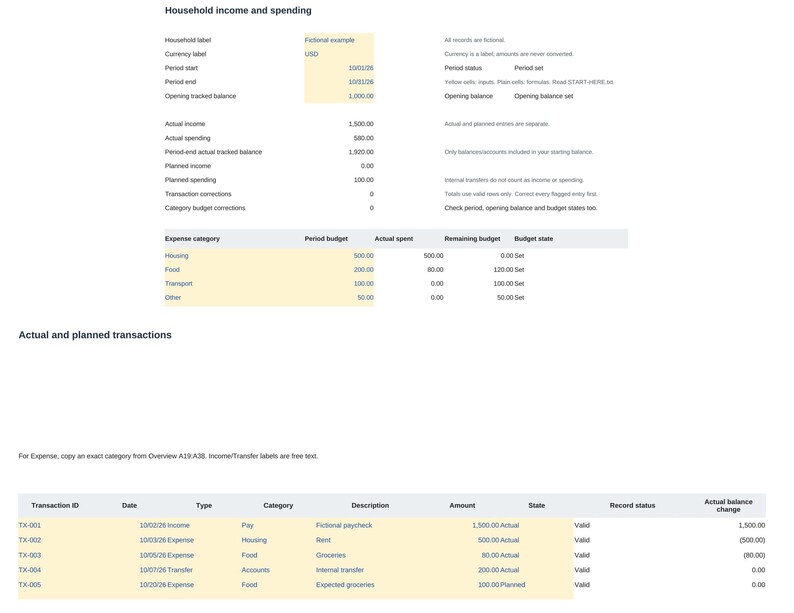Click the 'Opening balance set' status text

543,96
